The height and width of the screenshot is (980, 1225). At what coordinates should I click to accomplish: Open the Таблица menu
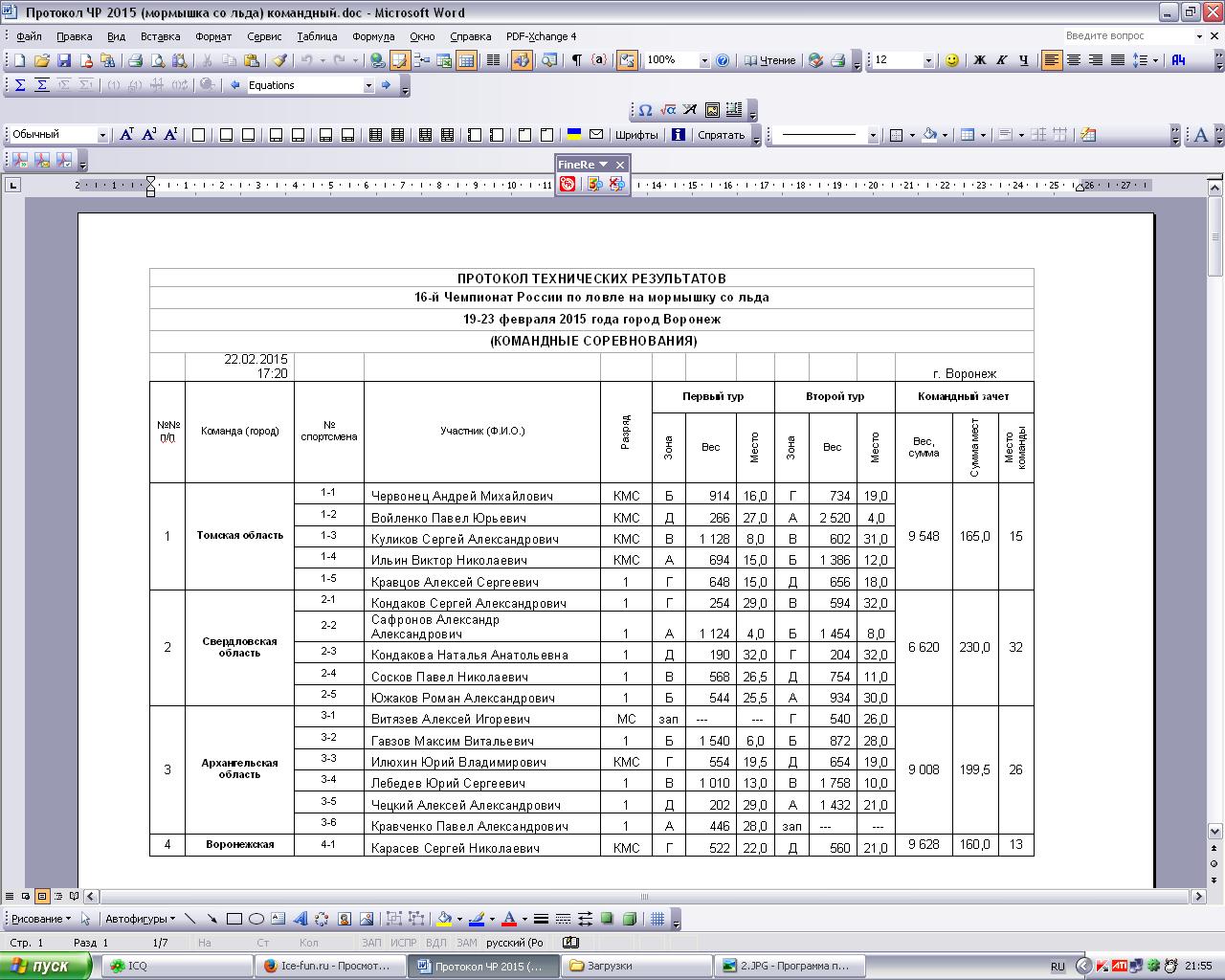316,36
